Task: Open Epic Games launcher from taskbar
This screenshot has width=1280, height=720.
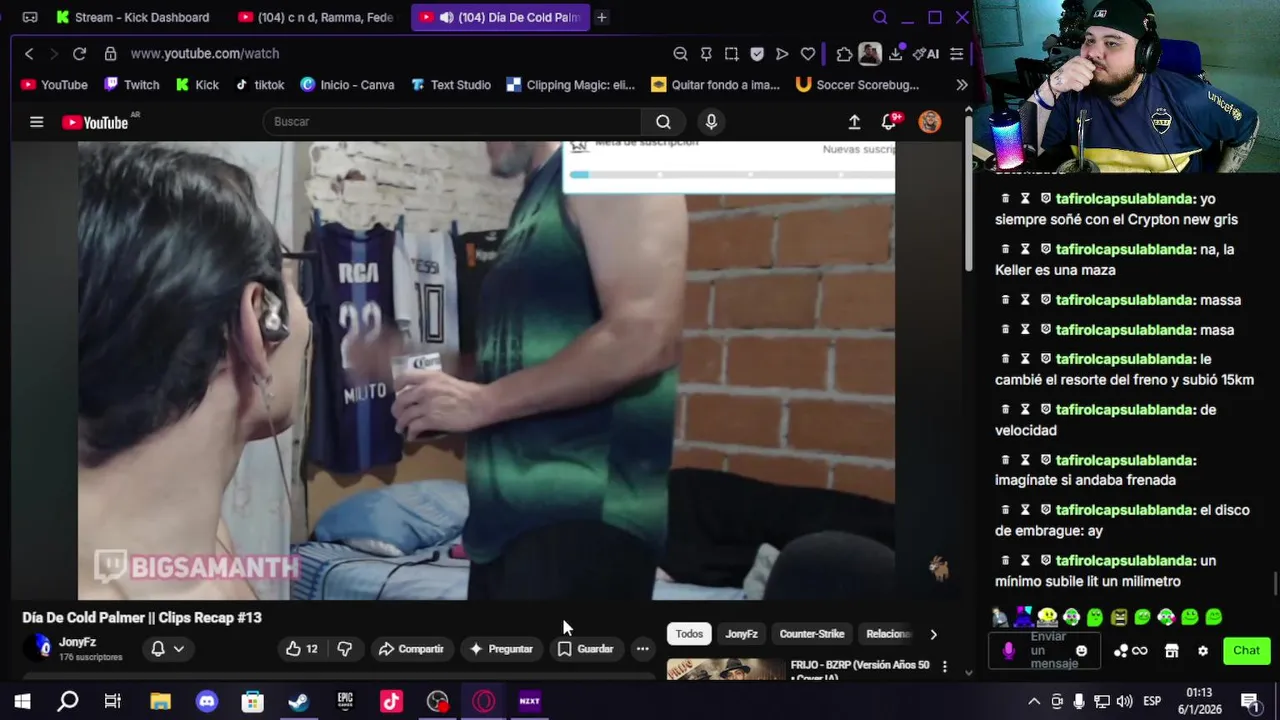Action: pyautogui.click(x=345, y=702)
